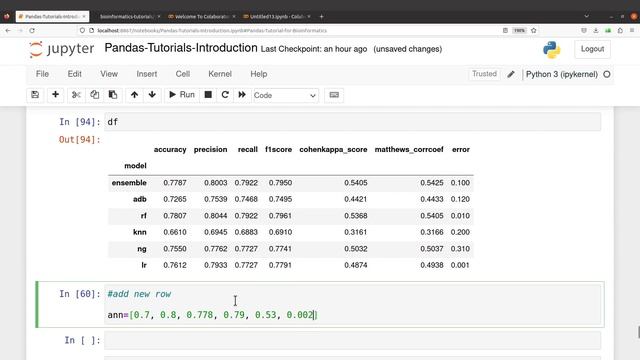The height and width of the screenshot is (360, 640).
Task: Switch to the Untitled13.ipynb Colab tab
Action: [x=276, y=16]
